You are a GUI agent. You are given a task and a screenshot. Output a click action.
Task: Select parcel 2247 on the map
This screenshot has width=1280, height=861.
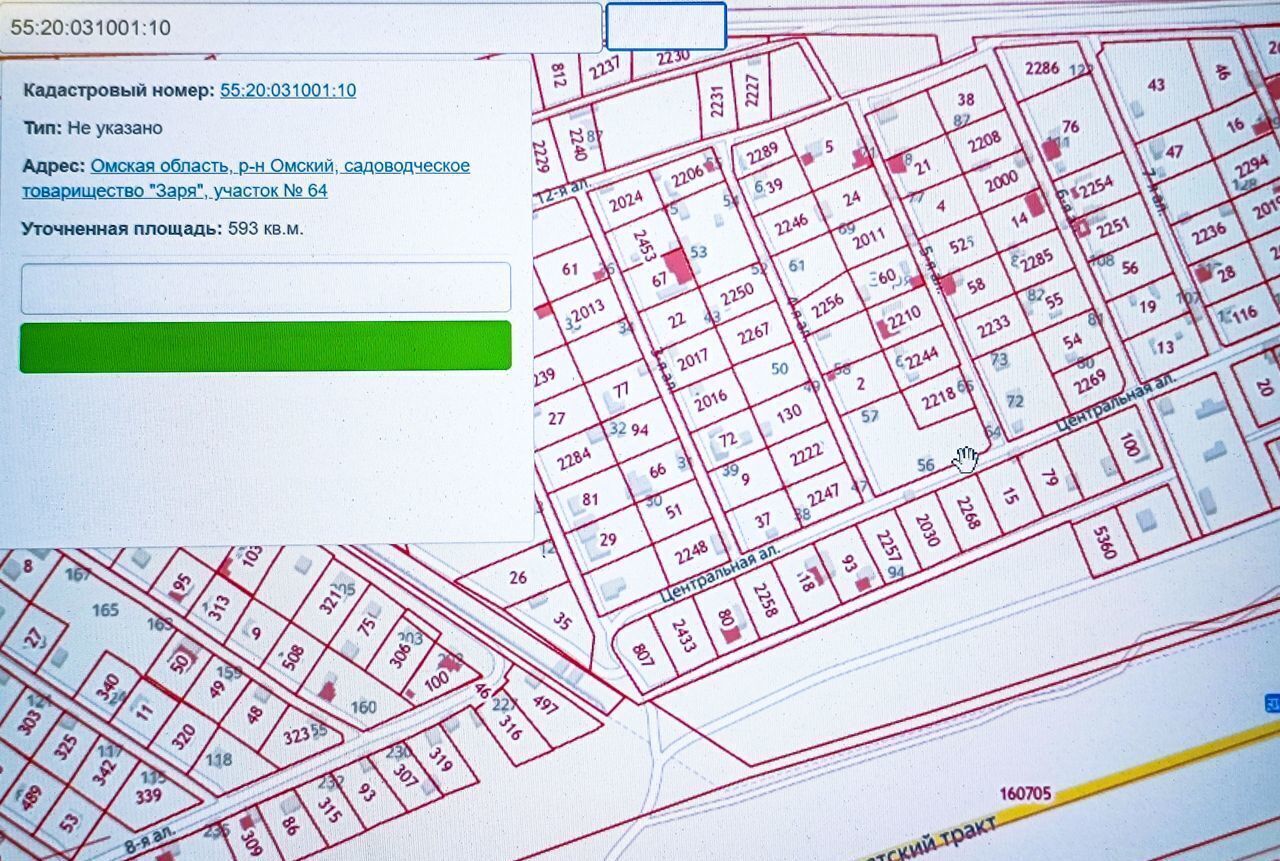[823, 494]
